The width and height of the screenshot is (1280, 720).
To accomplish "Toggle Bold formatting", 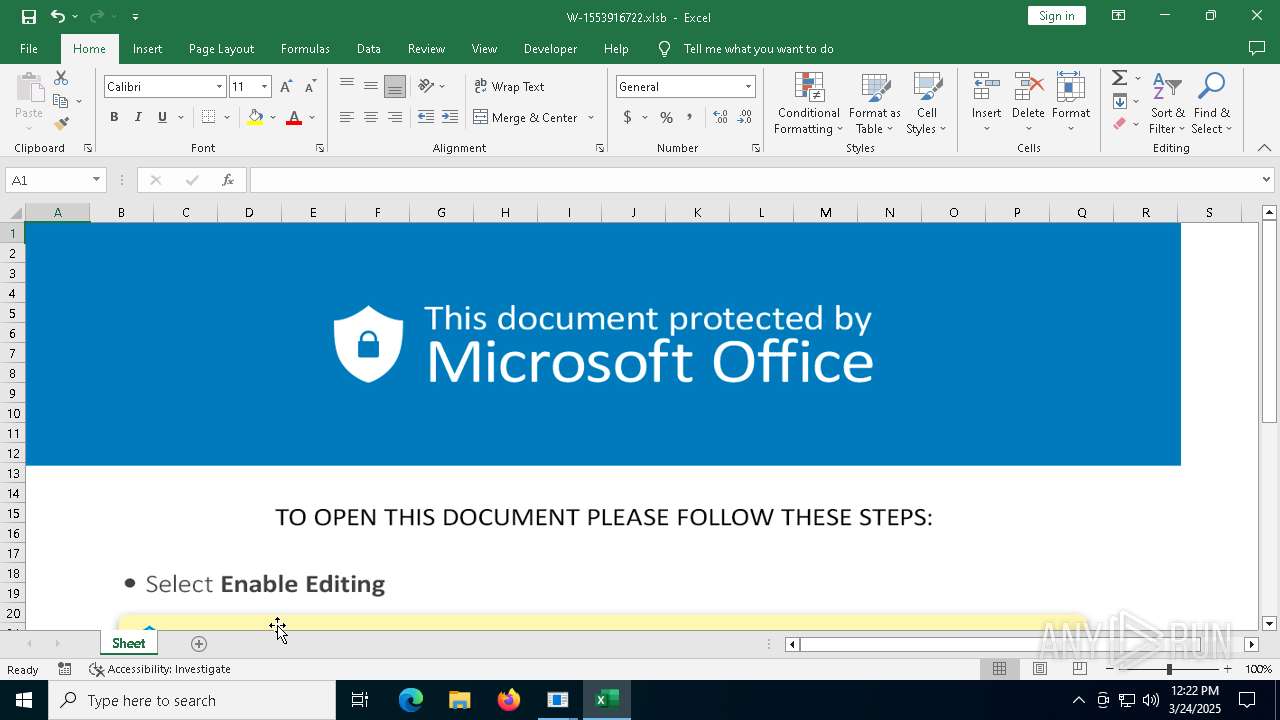I will [x=114, y=117].
